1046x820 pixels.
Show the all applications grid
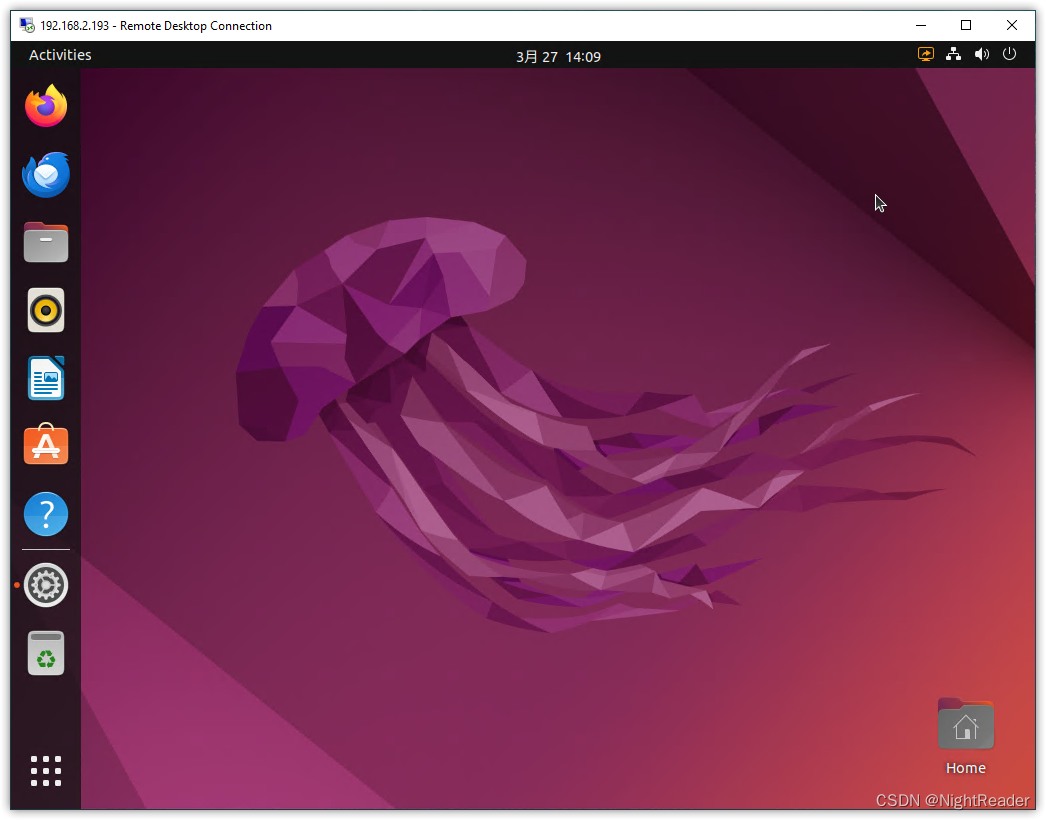pos(45,770)
